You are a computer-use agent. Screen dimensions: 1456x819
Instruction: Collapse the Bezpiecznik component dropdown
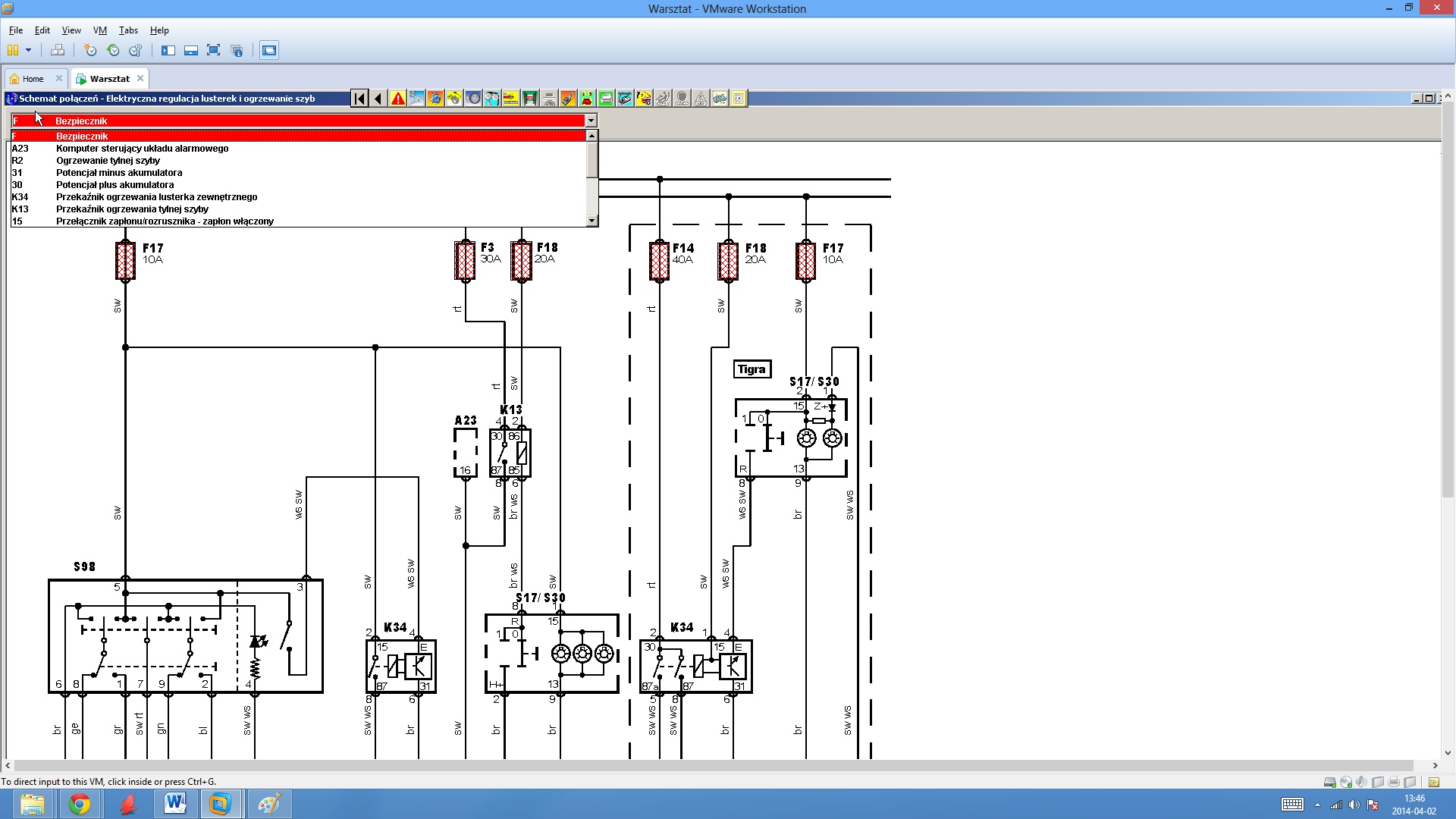pos(591,121)
